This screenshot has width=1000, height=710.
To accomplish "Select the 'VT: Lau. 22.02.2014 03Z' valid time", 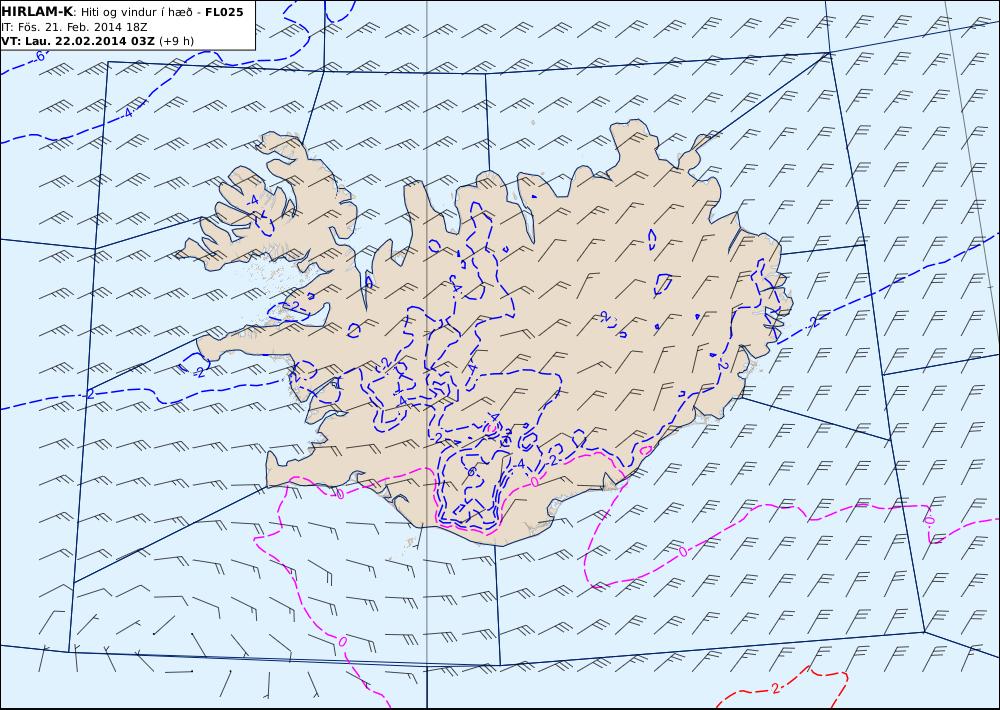I will coord(78,41).
